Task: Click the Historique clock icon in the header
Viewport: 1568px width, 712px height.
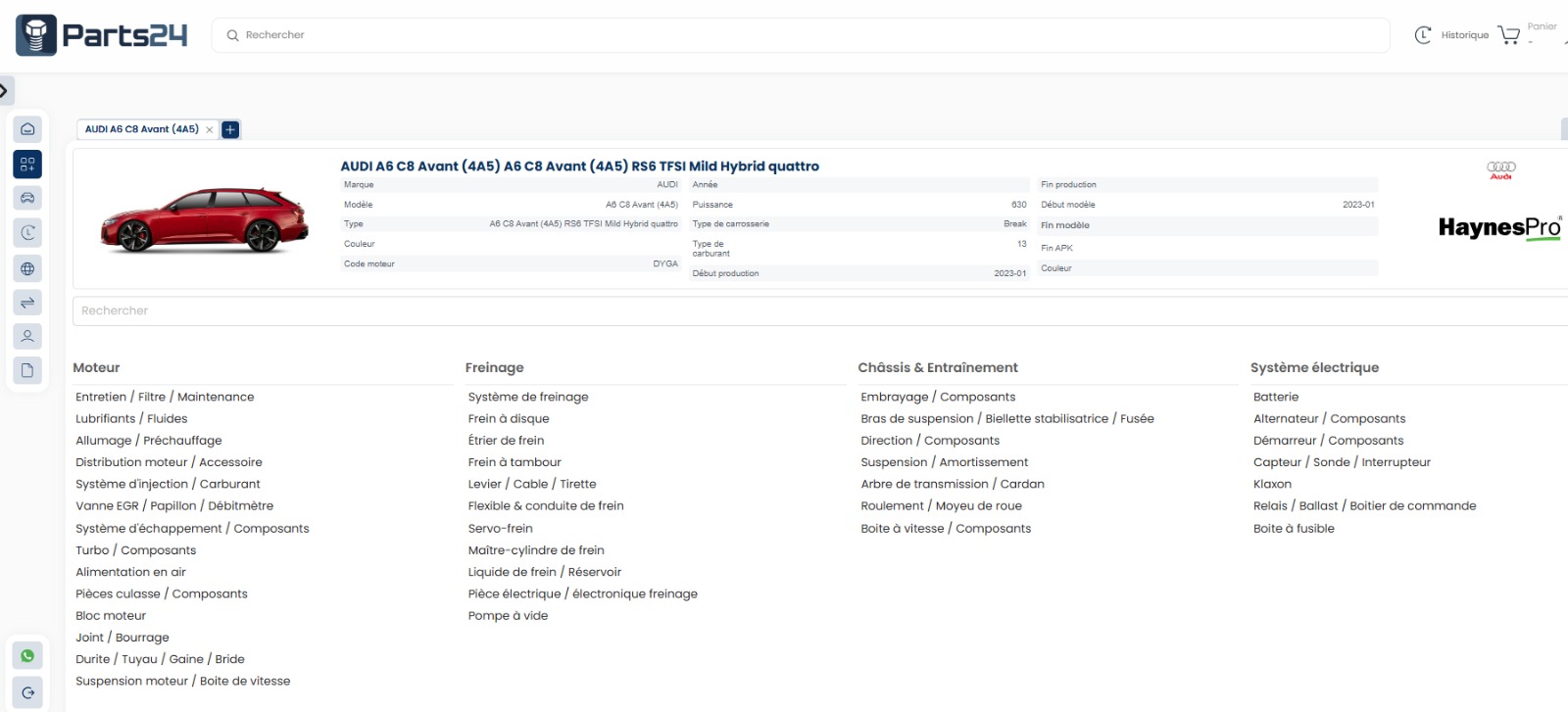Action: [1423, 35]
